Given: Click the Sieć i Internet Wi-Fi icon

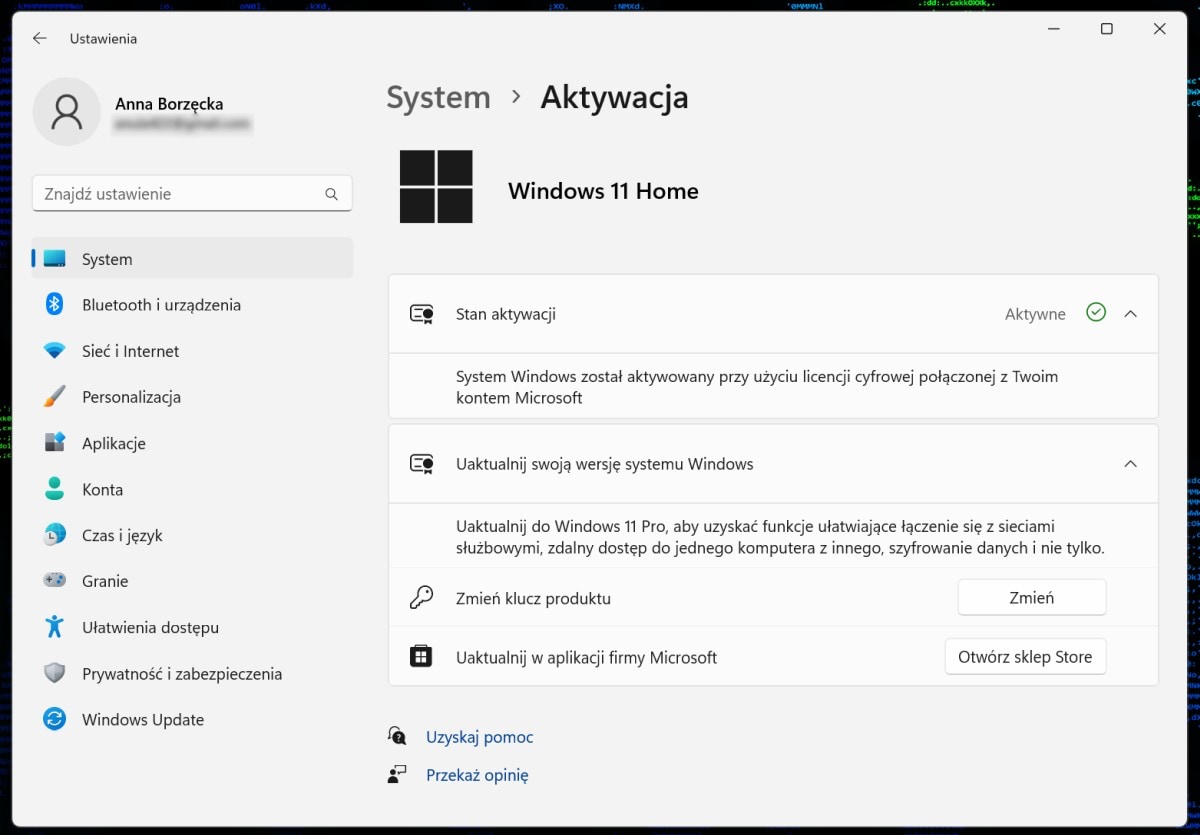Looking at the screenshot, I should point(55,351).
